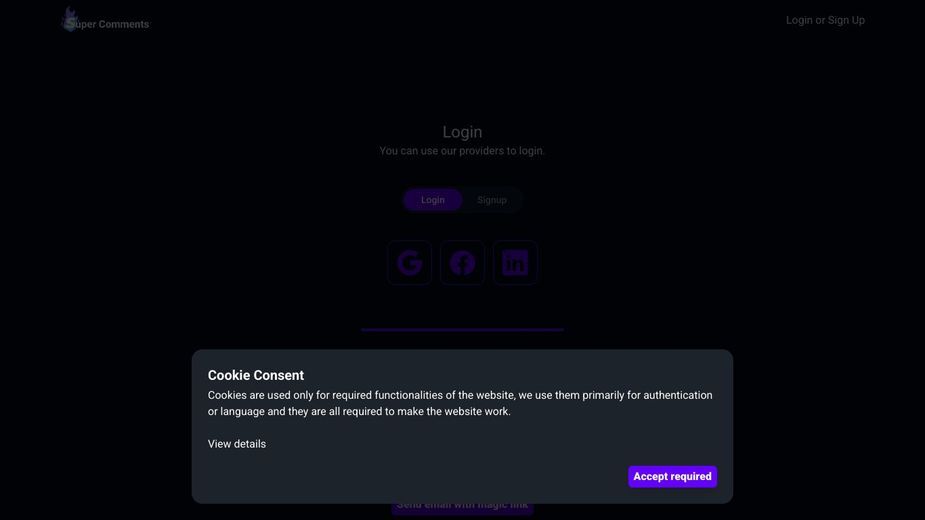925x520 pixels.
Task: Click the Cookie Consent heading
Action: [255, 375]
